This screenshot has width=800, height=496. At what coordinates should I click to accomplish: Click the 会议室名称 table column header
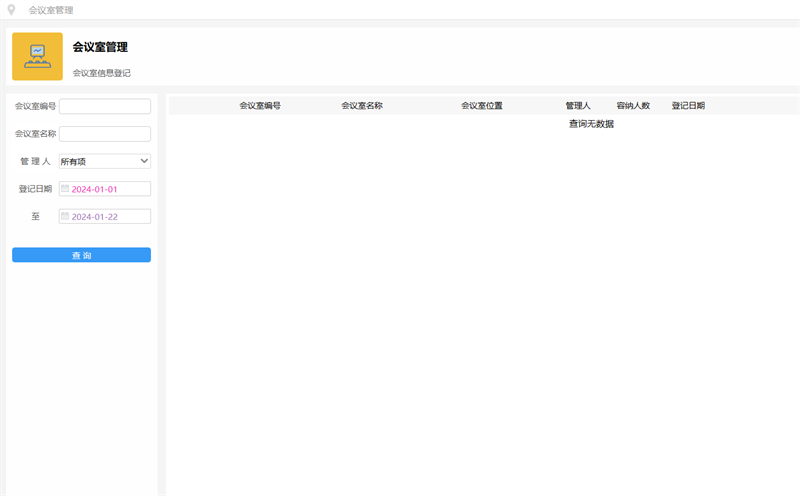[362, 105]
